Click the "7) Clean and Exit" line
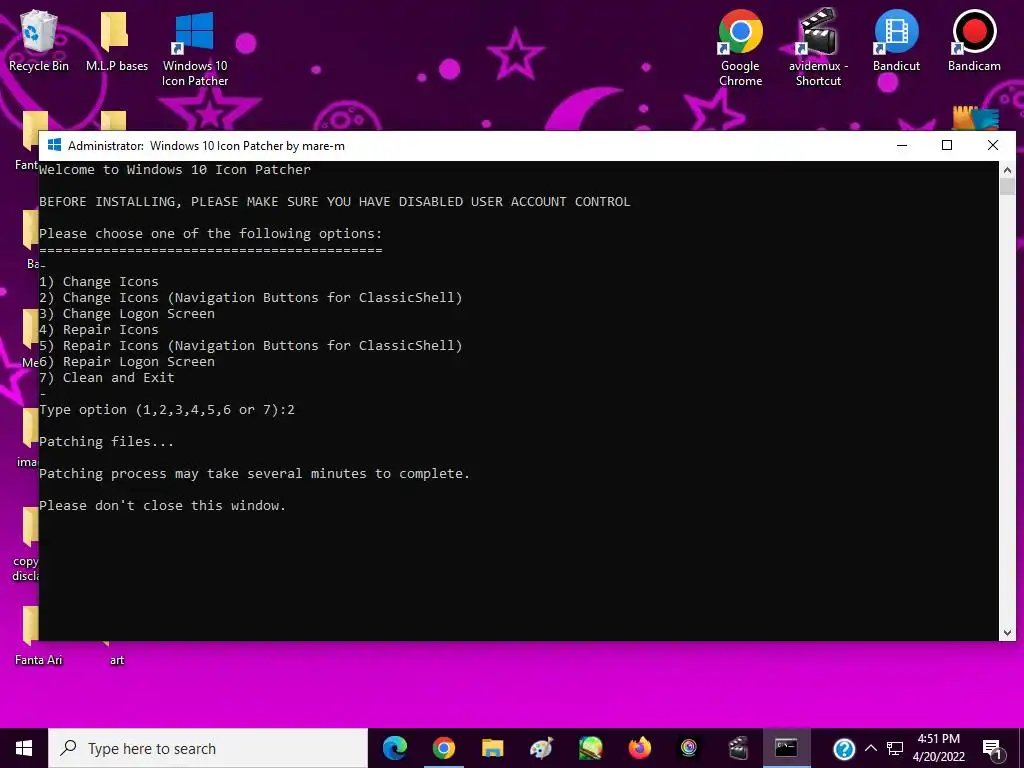The height and width of the screenshot is (768, 1024). (107, 377)
